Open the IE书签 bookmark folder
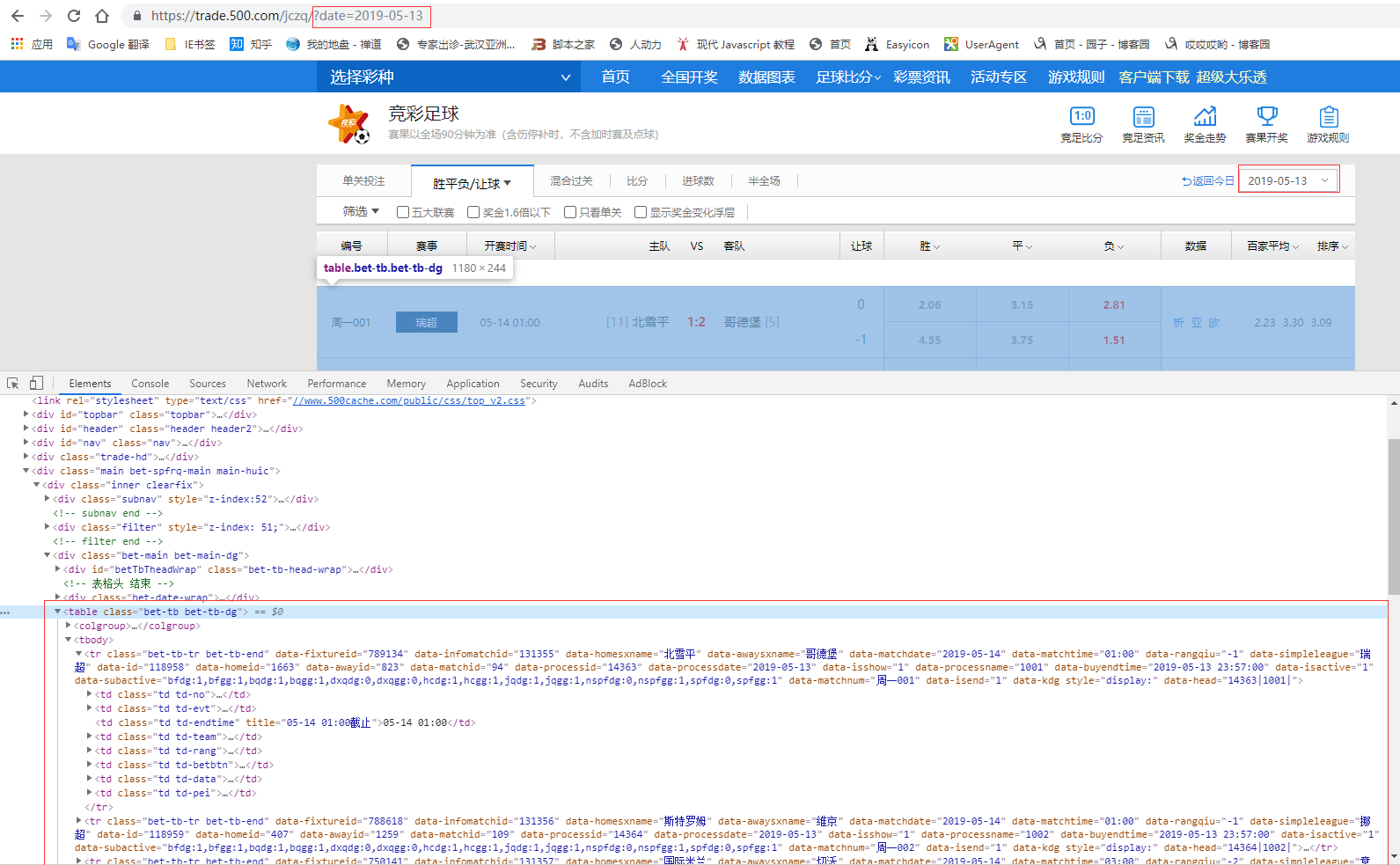The width and height of the screenshot is (1400, 865). point(190,44)
